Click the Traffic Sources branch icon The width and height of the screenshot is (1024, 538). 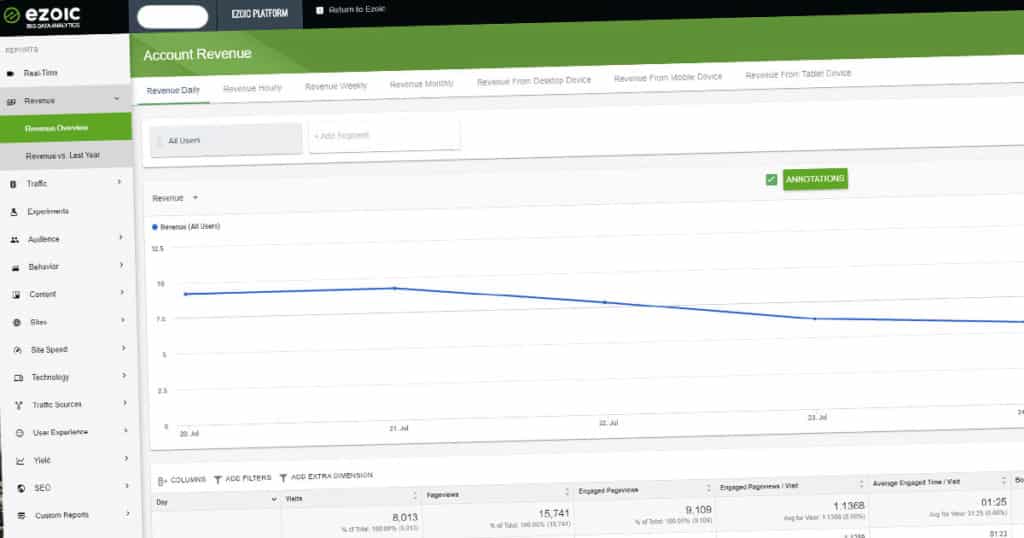(x=19, y=405)
